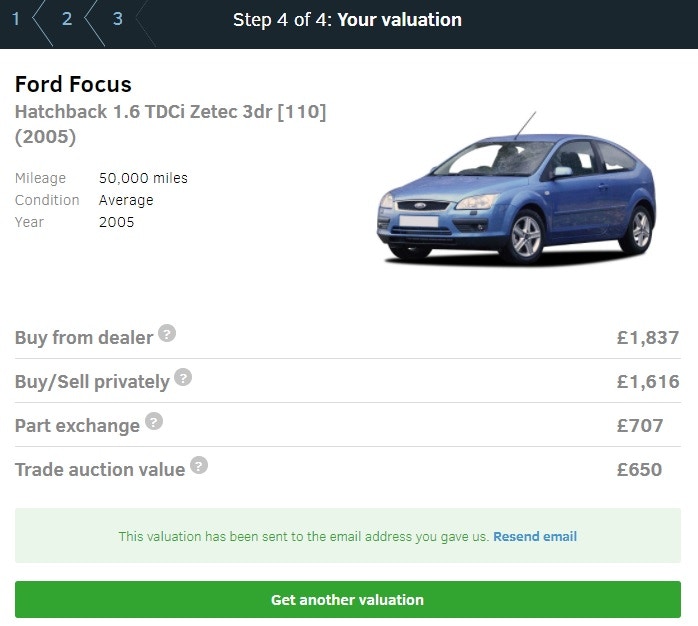698x626 pixels.
Task: Show help for Trade auction value
Action: (x=199, y=466)
